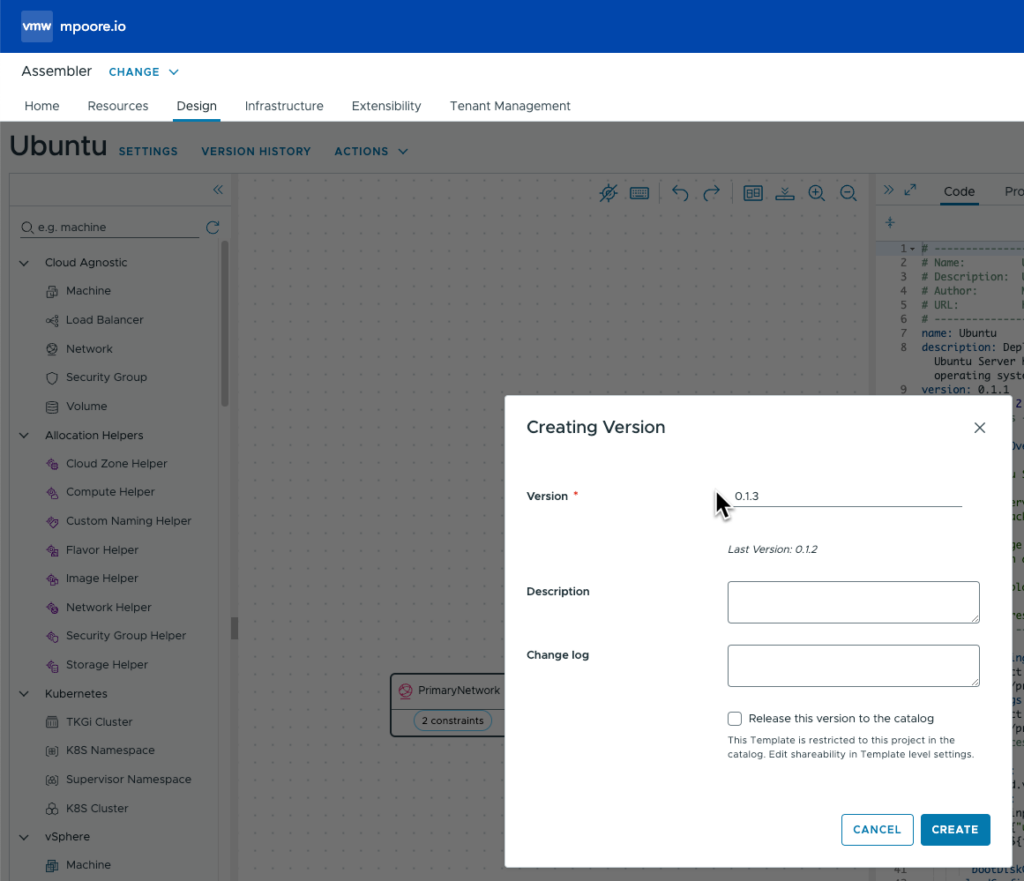Switch to the Infrastructure tab
1024x881 pixels.
pos(284,106)
